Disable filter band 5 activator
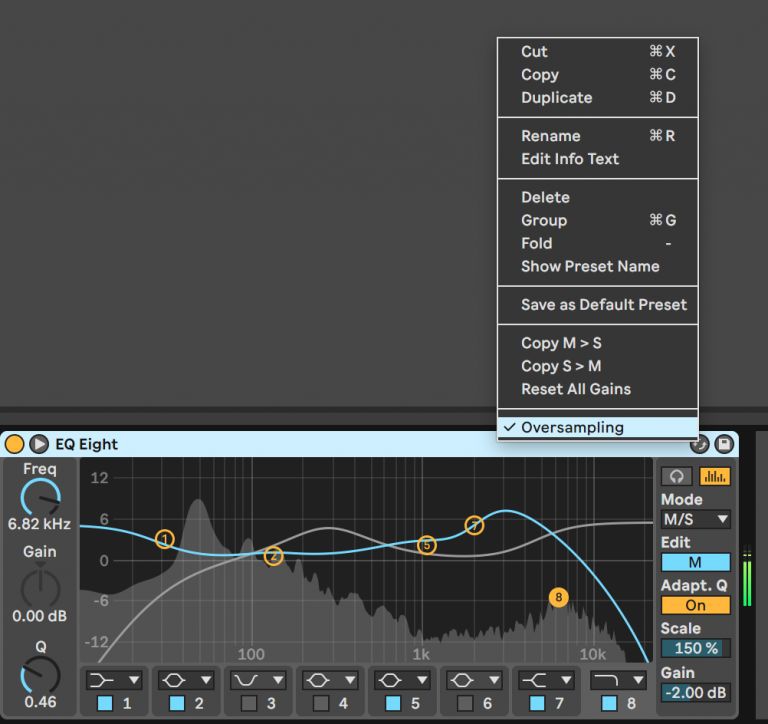This screenshot has height=724, width=768. pyautogui.click(x=393, y=703)
